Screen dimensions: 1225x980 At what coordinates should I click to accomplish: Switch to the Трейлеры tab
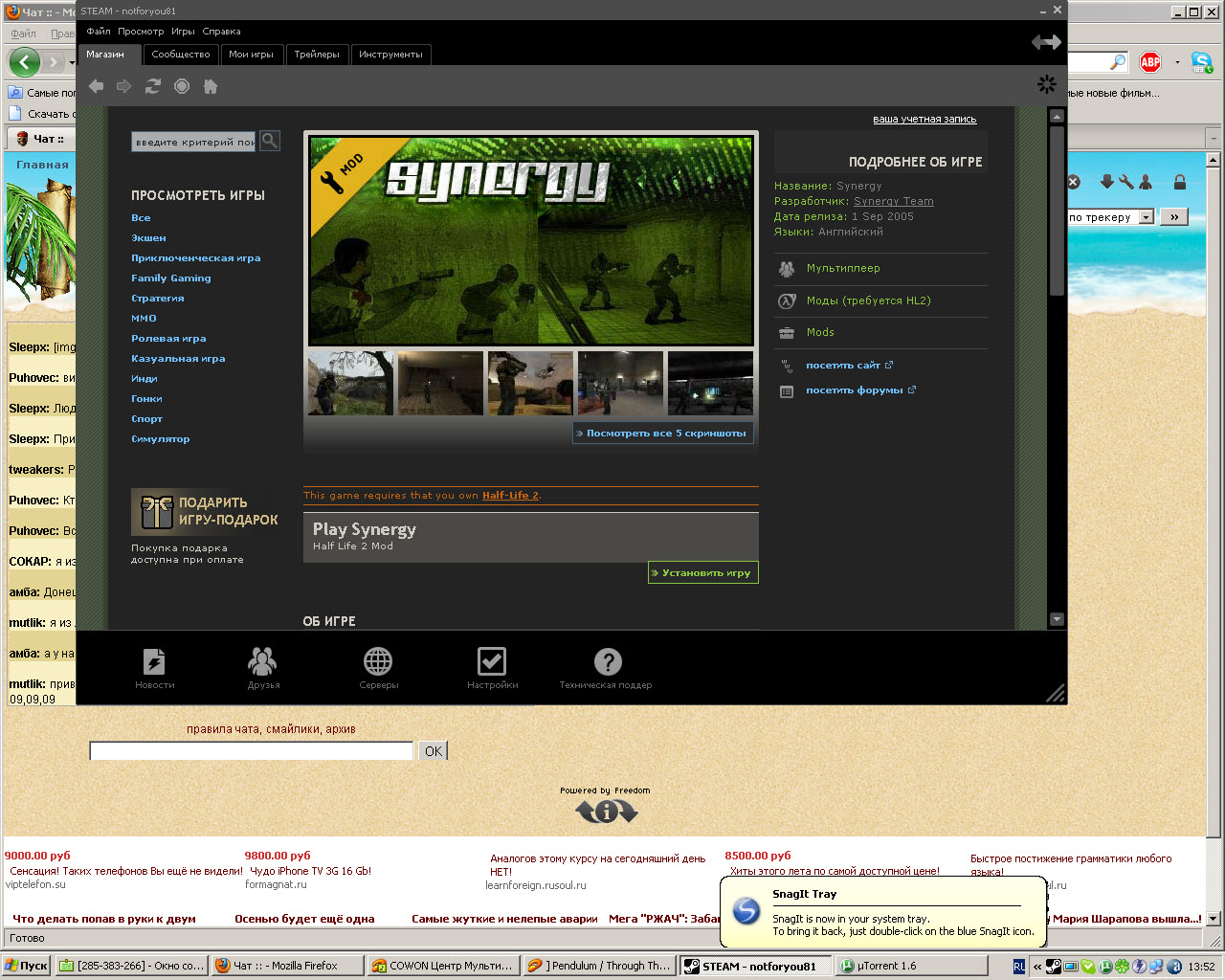coord(317,55)
